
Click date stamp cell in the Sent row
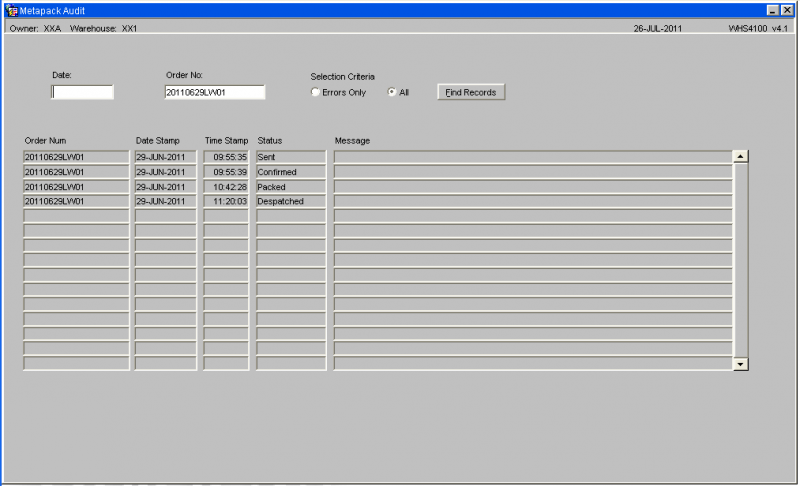165,157
